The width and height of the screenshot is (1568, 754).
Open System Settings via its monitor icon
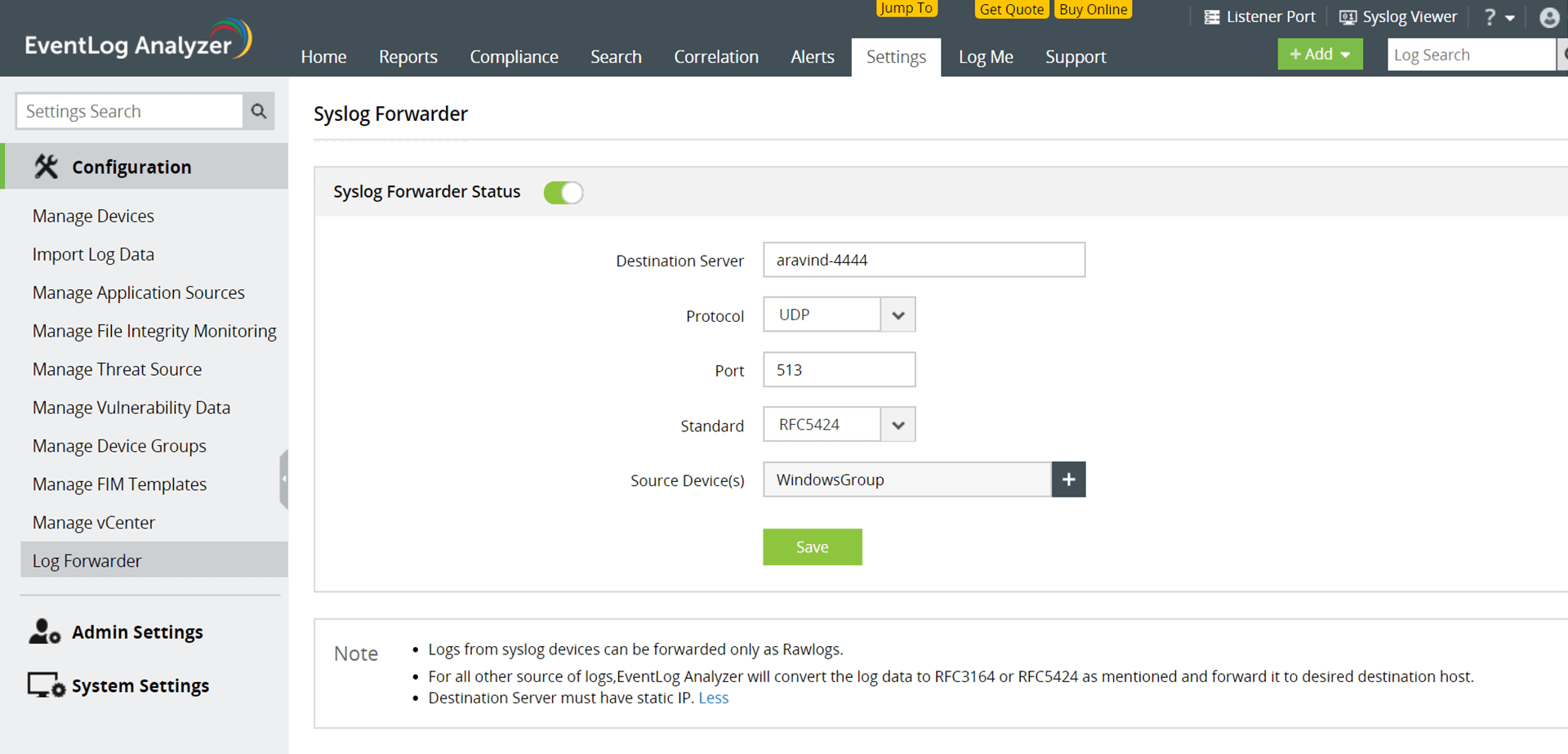click(x=45, y=685)
